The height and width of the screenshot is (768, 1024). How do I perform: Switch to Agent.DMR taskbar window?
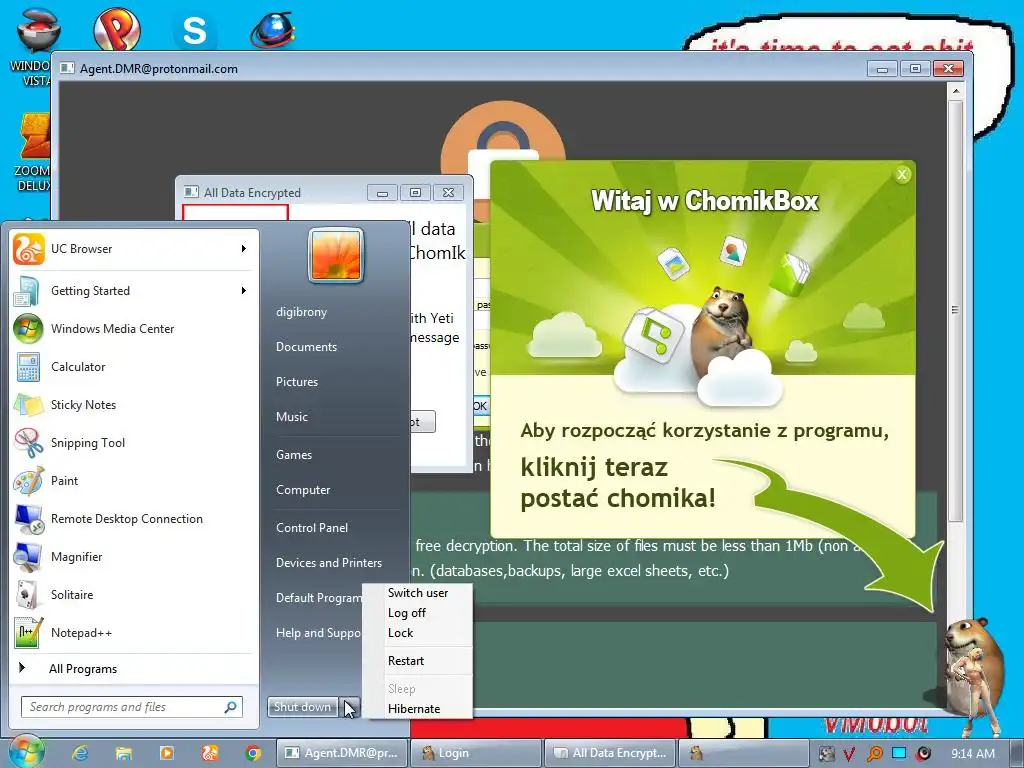pyautogui.click(x=342, y=753)
